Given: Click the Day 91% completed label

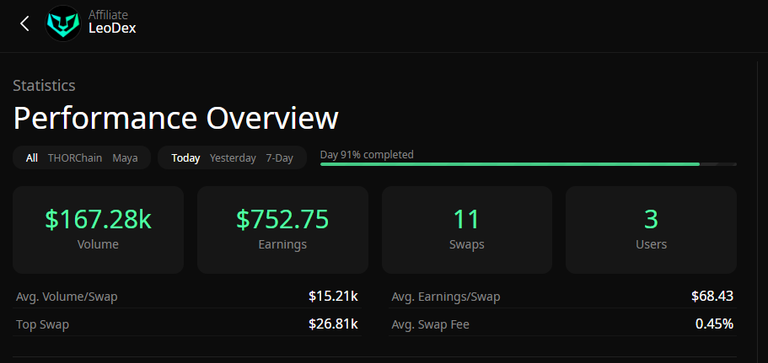Looking at the screenshot, I should tap(367, 155).
